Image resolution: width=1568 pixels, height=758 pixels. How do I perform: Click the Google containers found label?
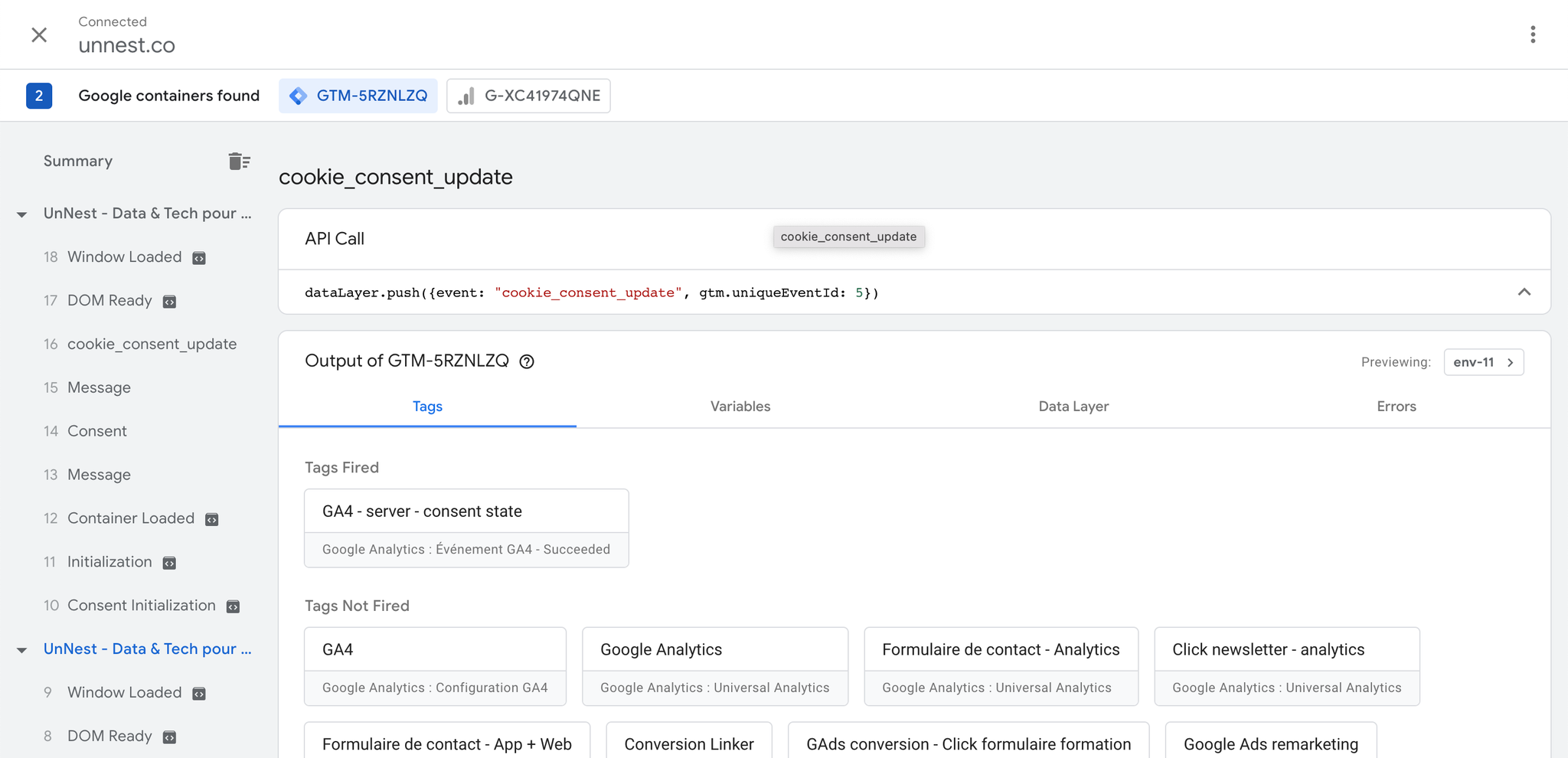coord(169,96)
